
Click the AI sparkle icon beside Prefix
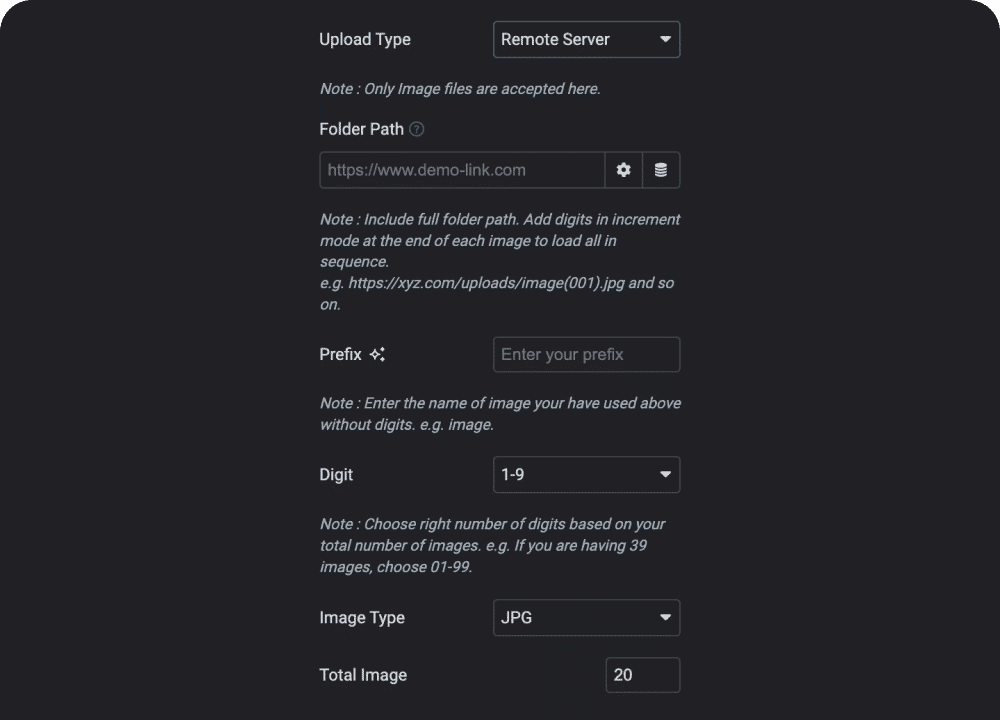(377, 354)
